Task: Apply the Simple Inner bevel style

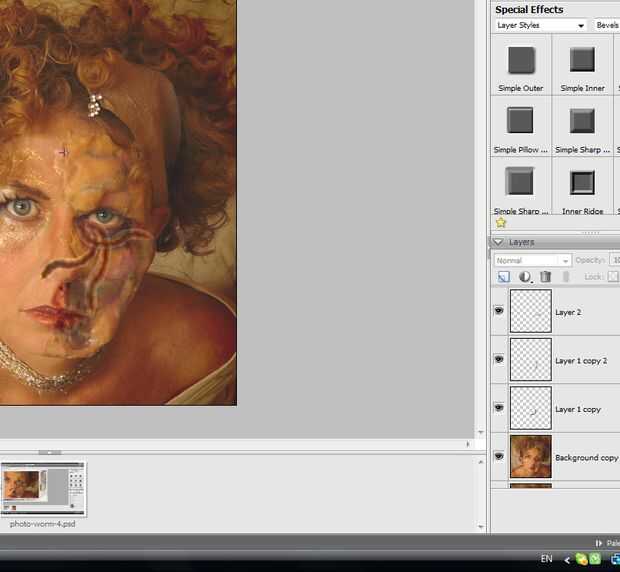Action: [582, 61]
